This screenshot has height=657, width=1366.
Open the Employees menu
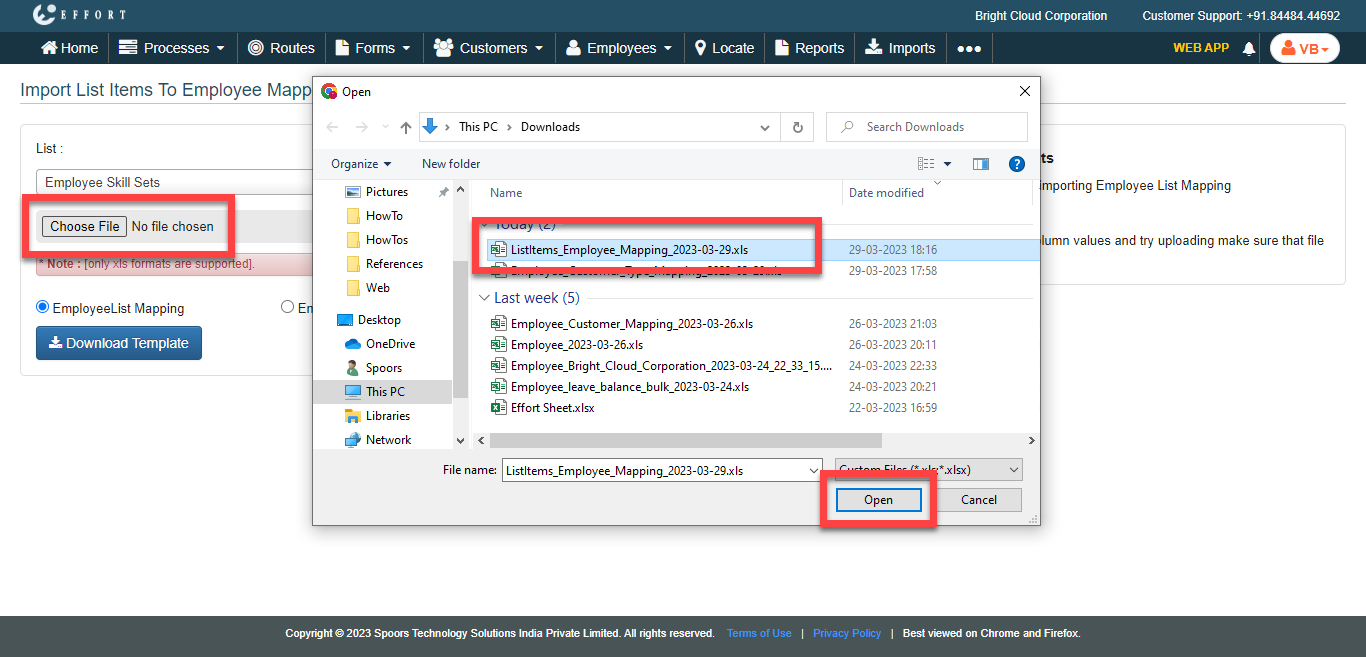pos(620,48)
